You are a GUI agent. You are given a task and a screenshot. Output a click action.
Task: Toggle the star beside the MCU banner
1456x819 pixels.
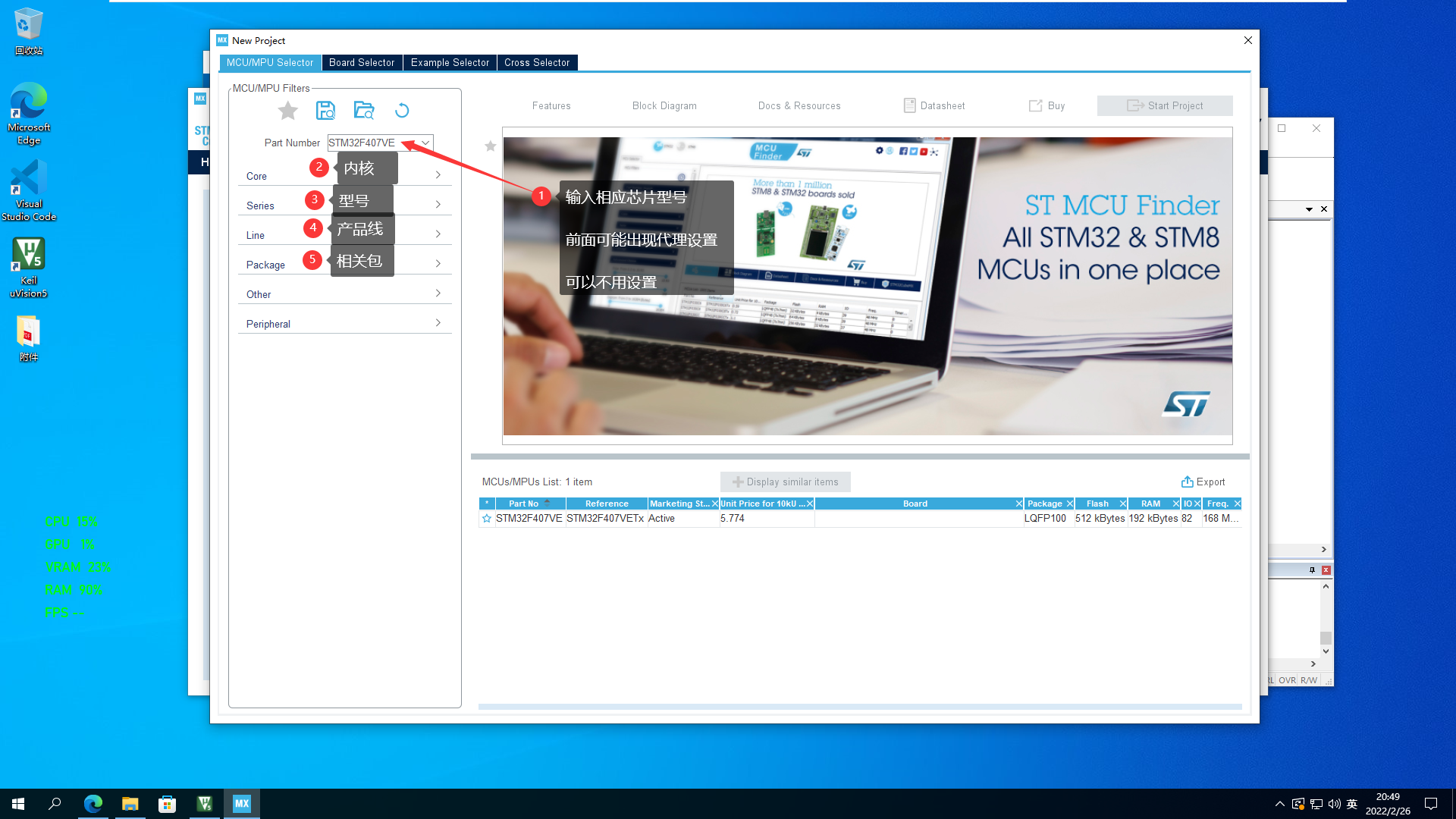pyautogui.click(x=491, y=146)
